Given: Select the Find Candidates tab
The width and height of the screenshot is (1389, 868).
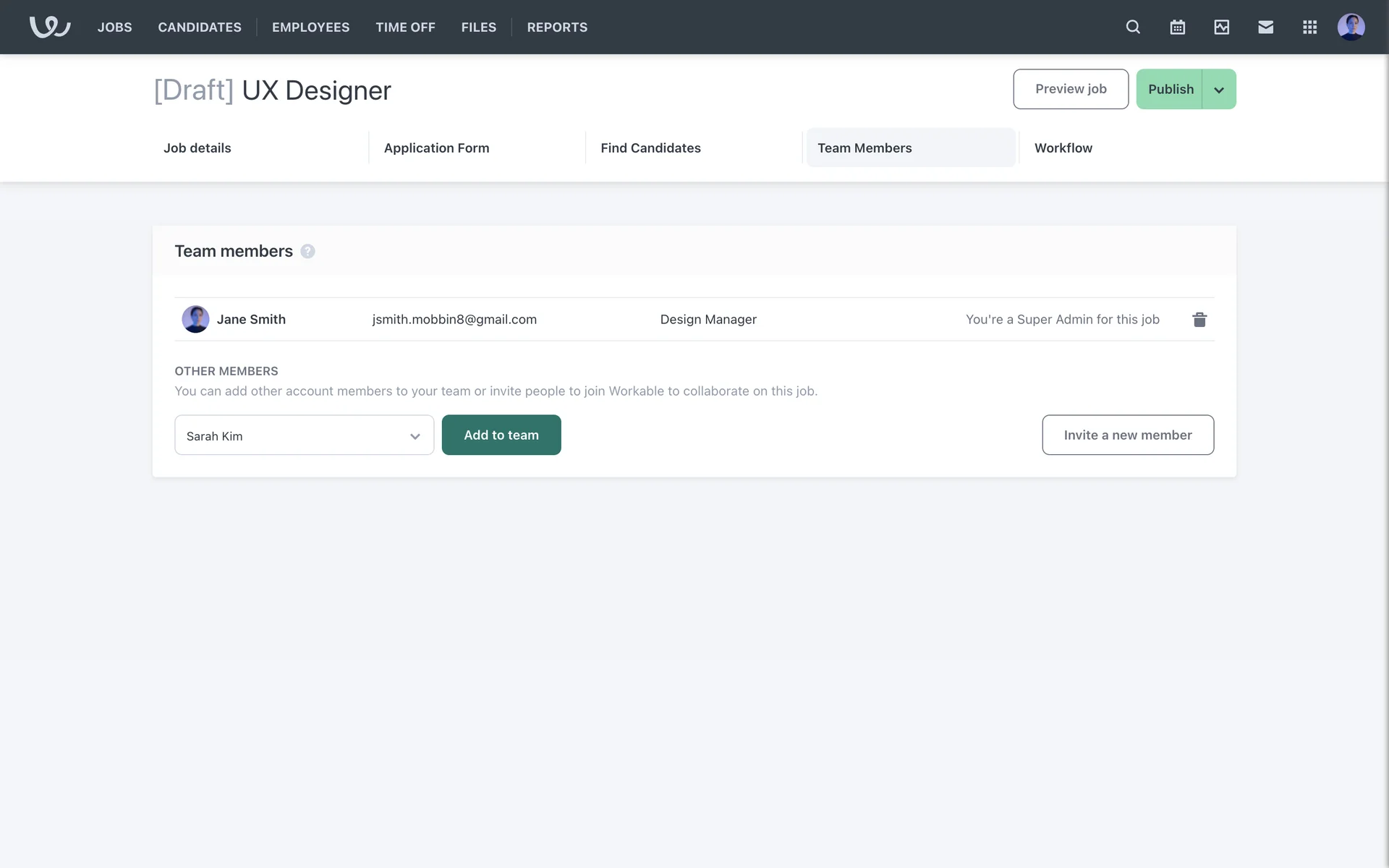Looking at the screenshot, I should click(x=650, y=148).
